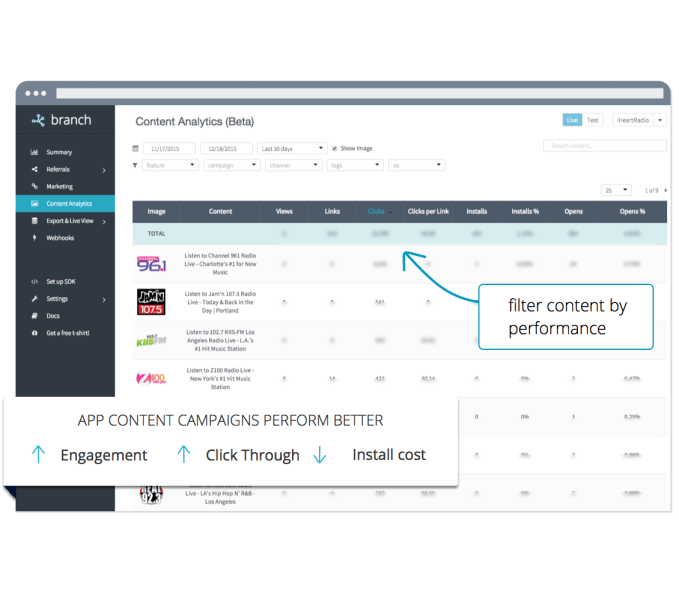Click the TOTAL row label
Screen dimensions: 679x606
click(156, 233)
